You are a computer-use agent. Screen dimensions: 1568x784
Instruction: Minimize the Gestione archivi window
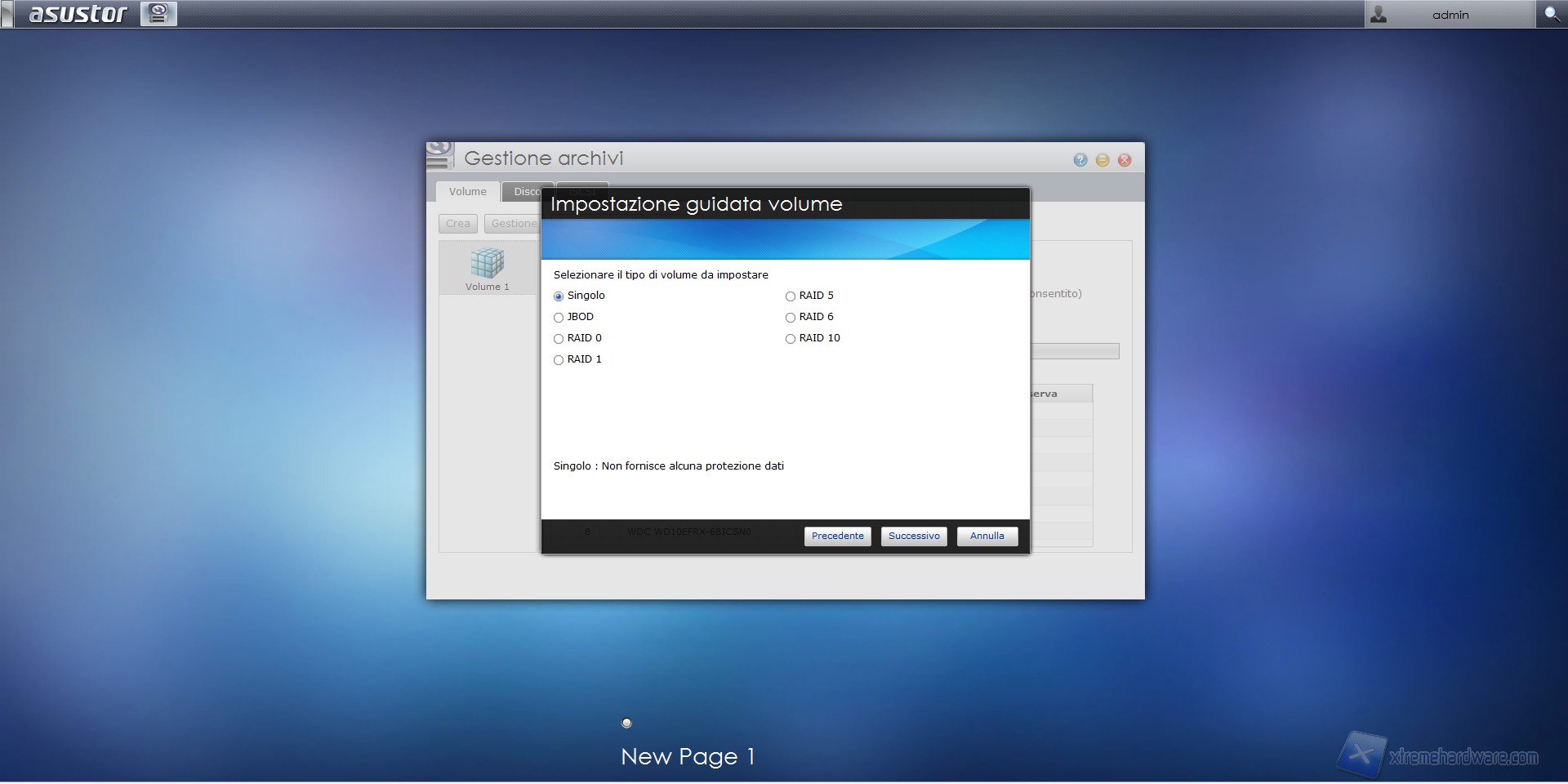pyautogui.click(x=1102, y=160)
